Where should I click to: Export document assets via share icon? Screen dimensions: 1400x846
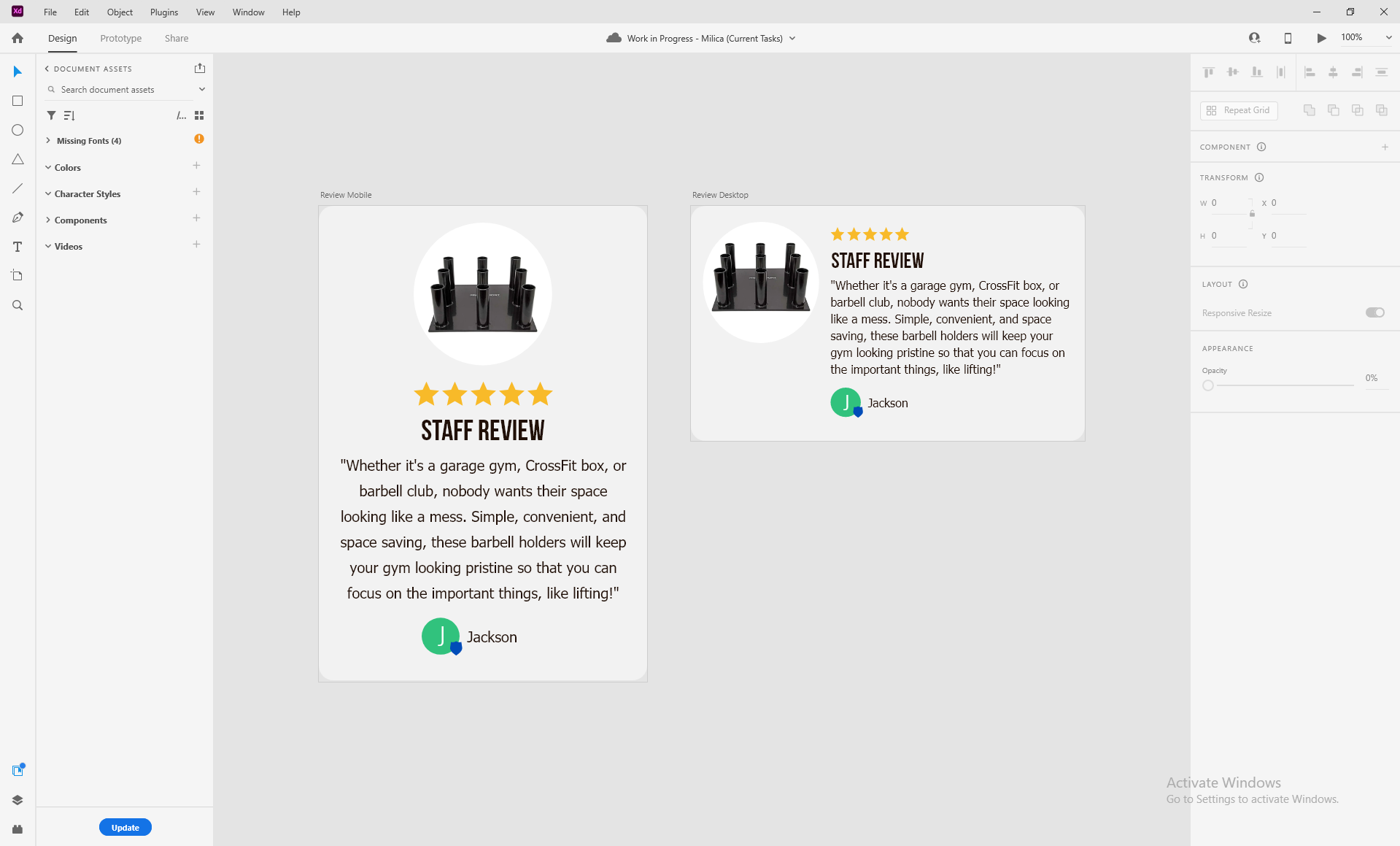coord(199,68)
